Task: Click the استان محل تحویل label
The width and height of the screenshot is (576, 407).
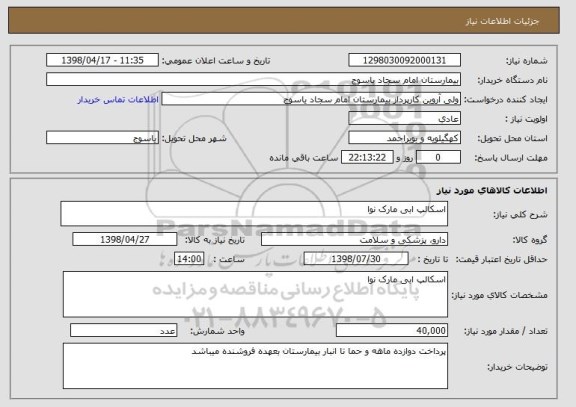Action: pos(512,138)
